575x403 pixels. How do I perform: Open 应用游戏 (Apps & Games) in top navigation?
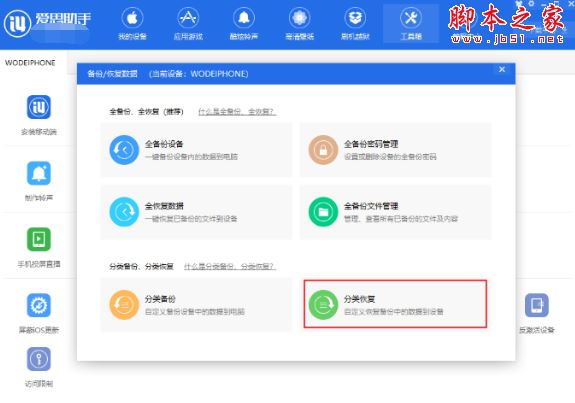click(188, 23)
